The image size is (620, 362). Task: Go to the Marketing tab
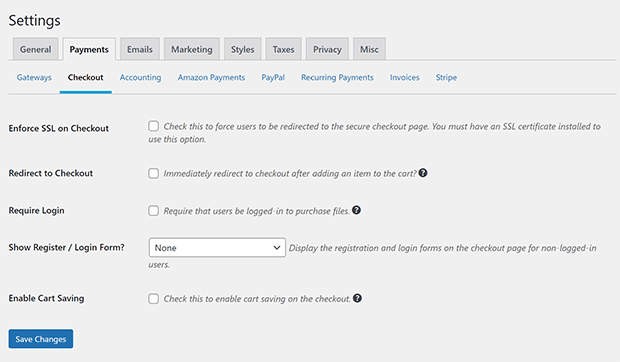192,49
